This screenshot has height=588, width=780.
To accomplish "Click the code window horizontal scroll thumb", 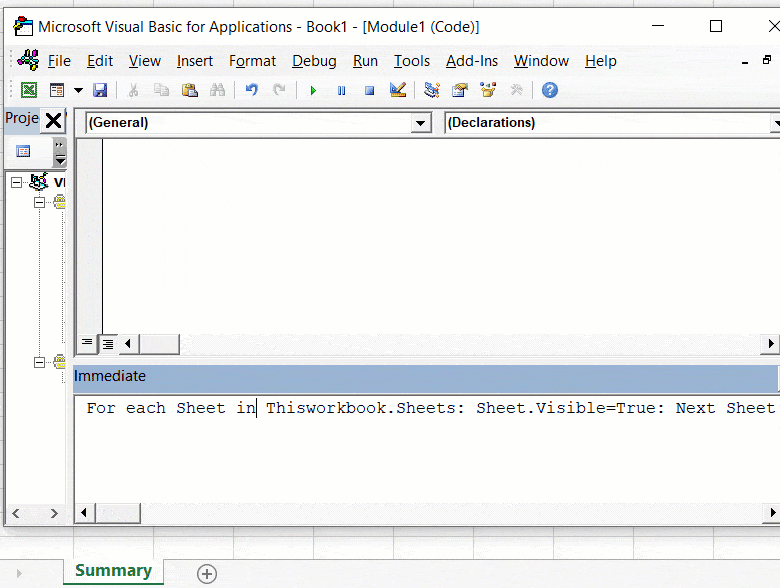I will 159,344.
